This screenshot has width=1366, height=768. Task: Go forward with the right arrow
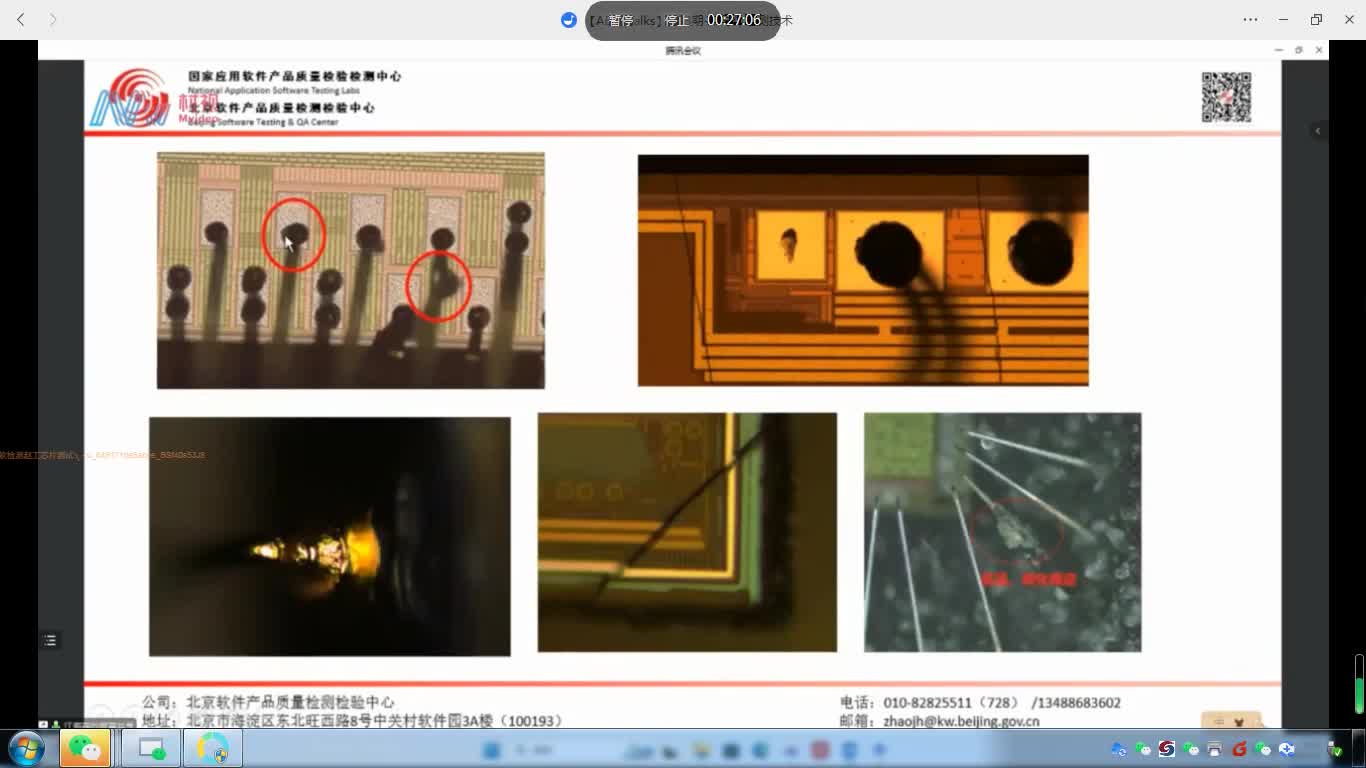pyautogui.click(x=53, y=20)
